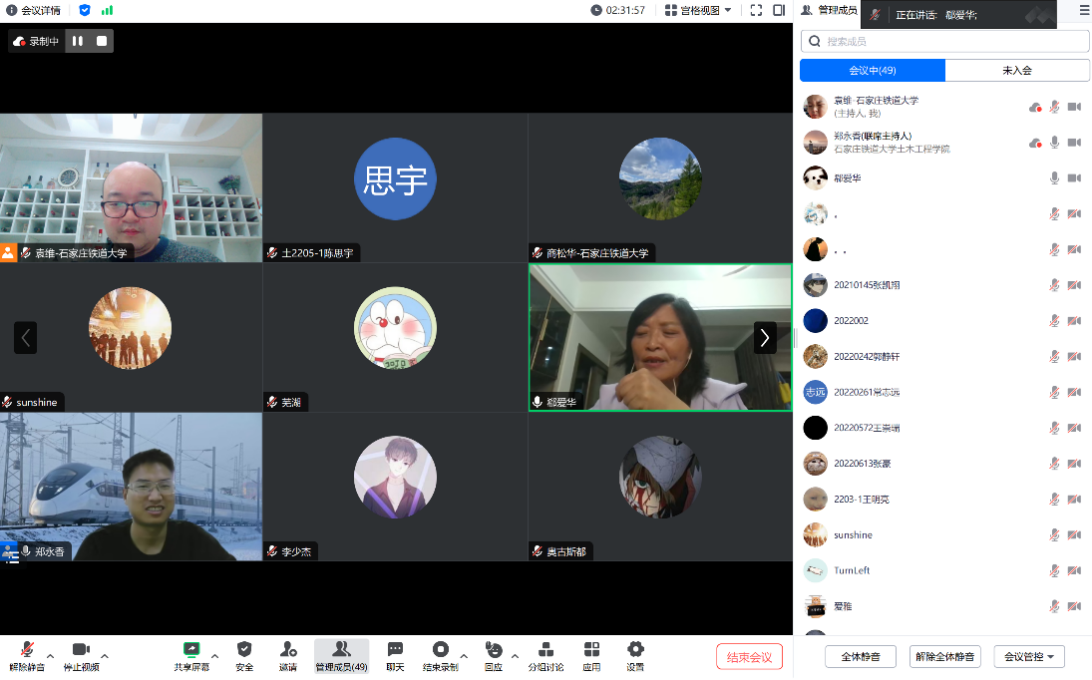Open the 共享屏幕 screen share tool

click(191, 655)
